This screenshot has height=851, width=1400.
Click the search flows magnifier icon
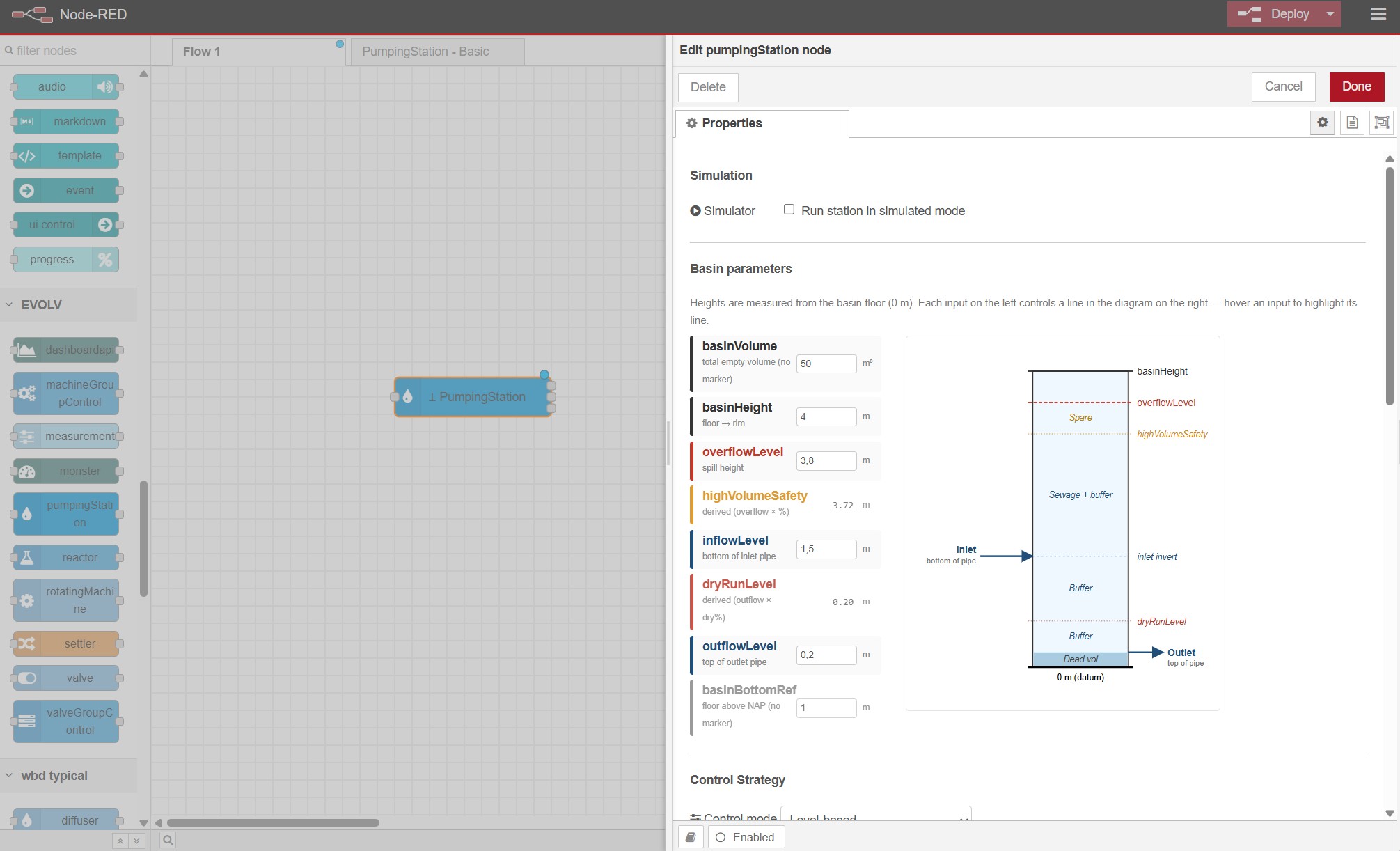pyautogui.click(x=168, y=840)
